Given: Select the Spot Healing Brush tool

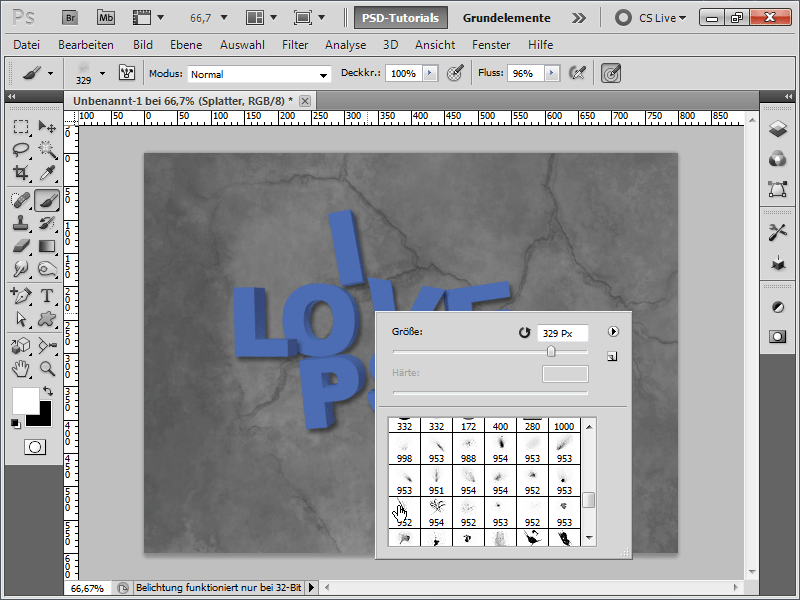Looking at the screenshot, I should tap(21, 201).
